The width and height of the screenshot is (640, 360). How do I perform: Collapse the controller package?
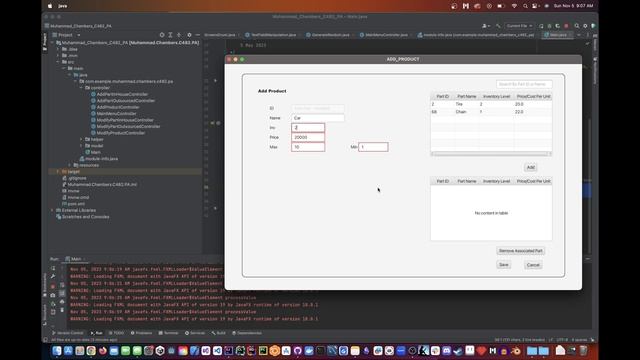(x=81, y=88)
